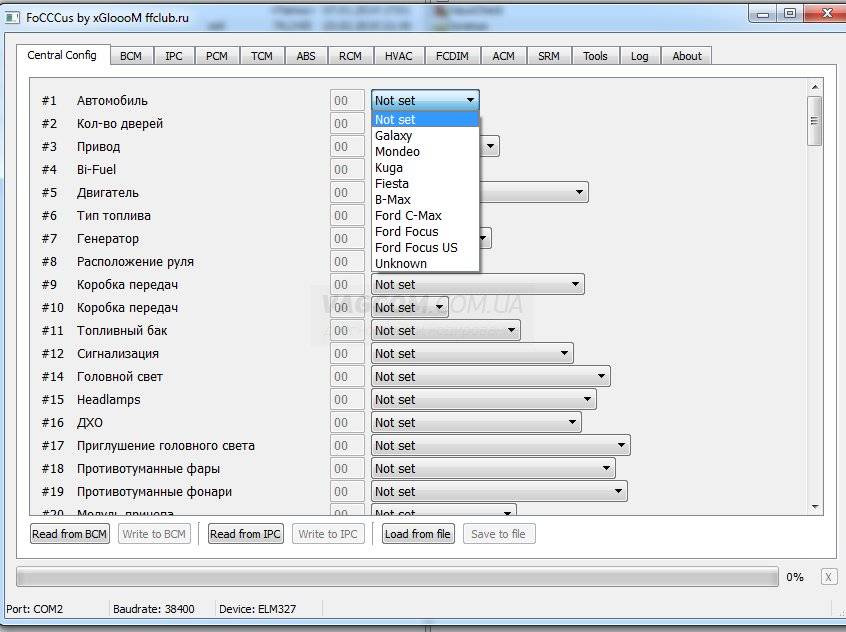Open the #18 Противотуманные фары dropdown
This screenshot has width=846, height=632.
coord(493,468)
